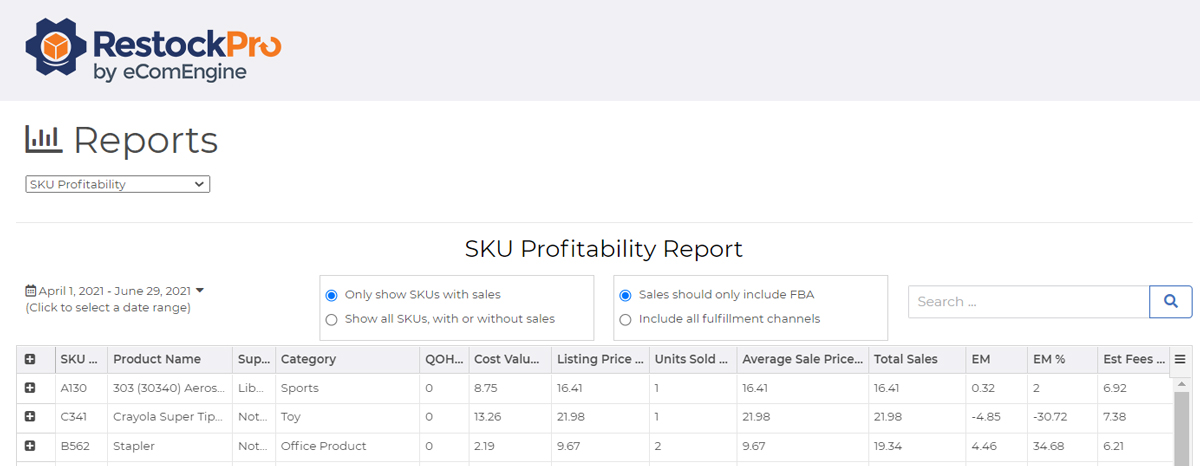Click the table vertical scrollbar up arrow
The height and width of the screenshot is (466, 1200).
tap(1181, 384)
